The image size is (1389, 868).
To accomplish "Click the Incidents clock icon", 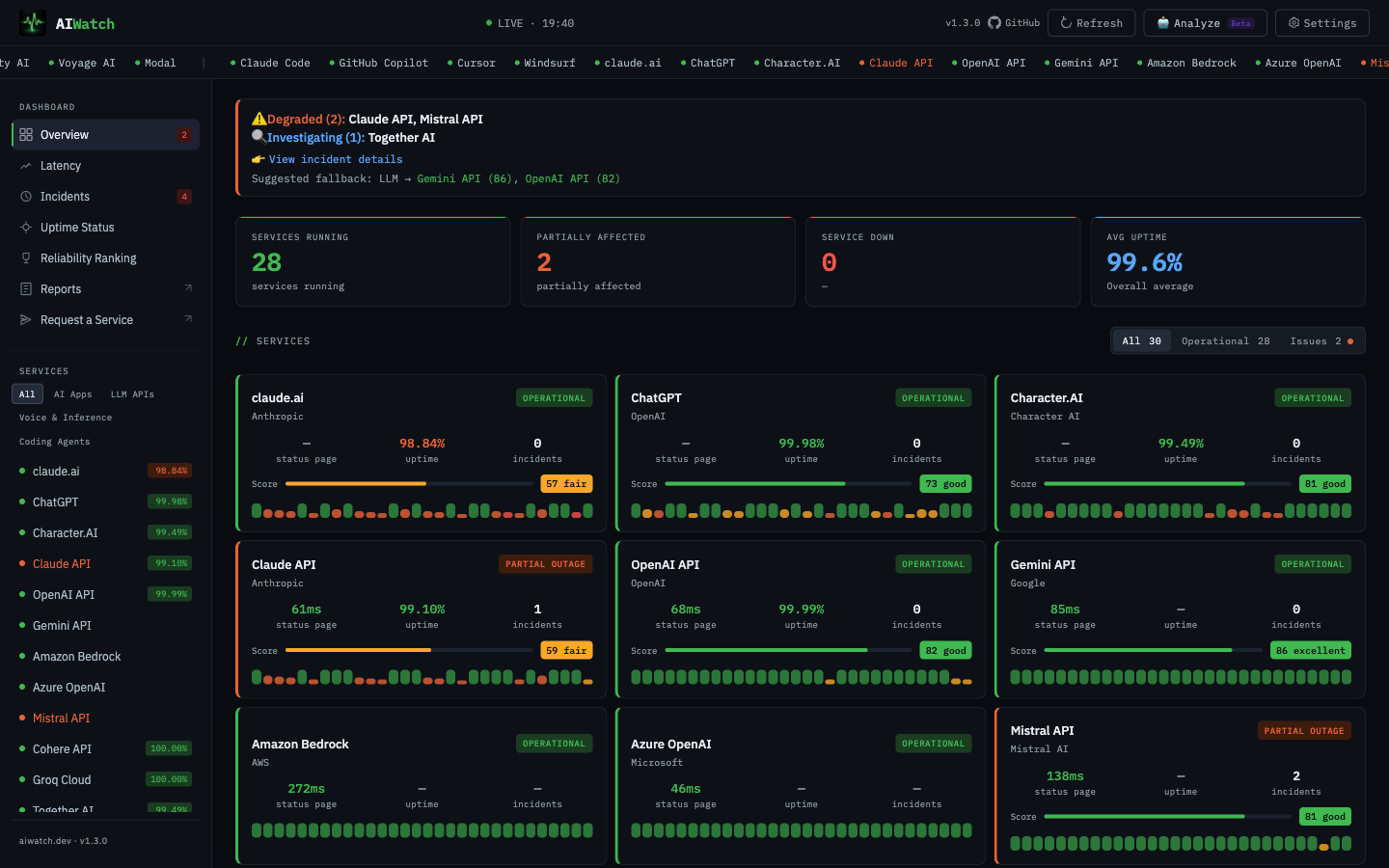I will [x=26, y=197].
